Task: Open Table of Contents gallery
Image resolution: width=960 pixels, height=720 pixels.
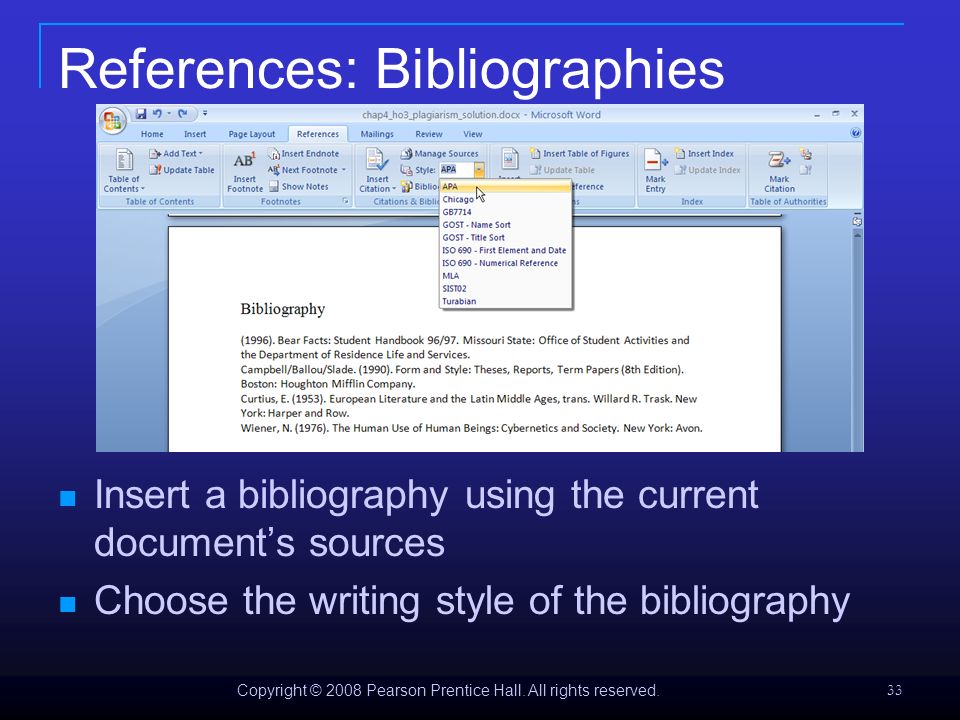Action: point(124,170)
